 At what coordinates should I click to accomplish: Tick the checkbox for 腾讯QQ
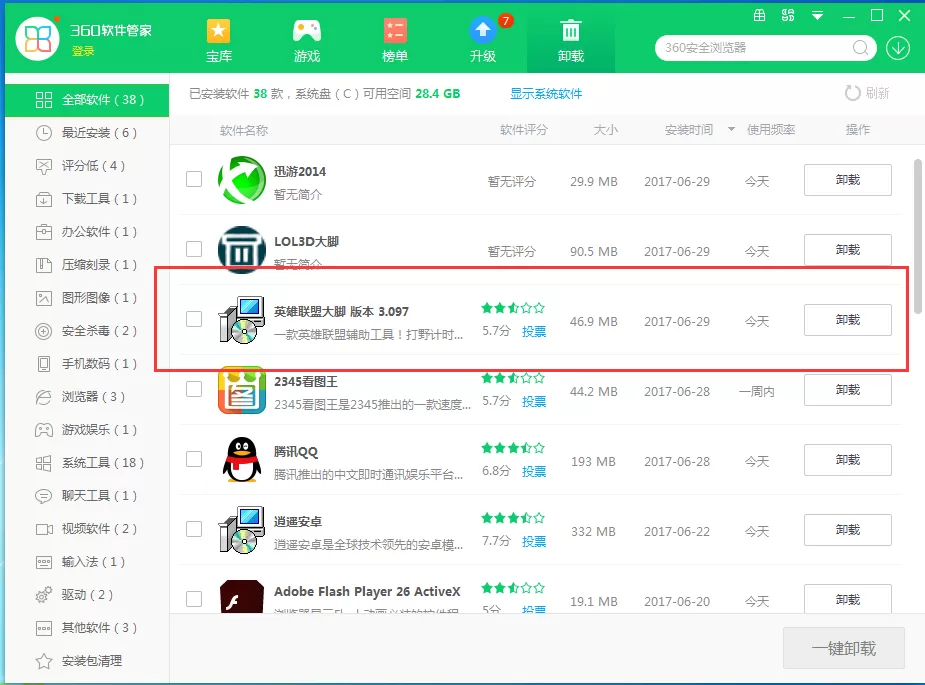pos(194,459)
